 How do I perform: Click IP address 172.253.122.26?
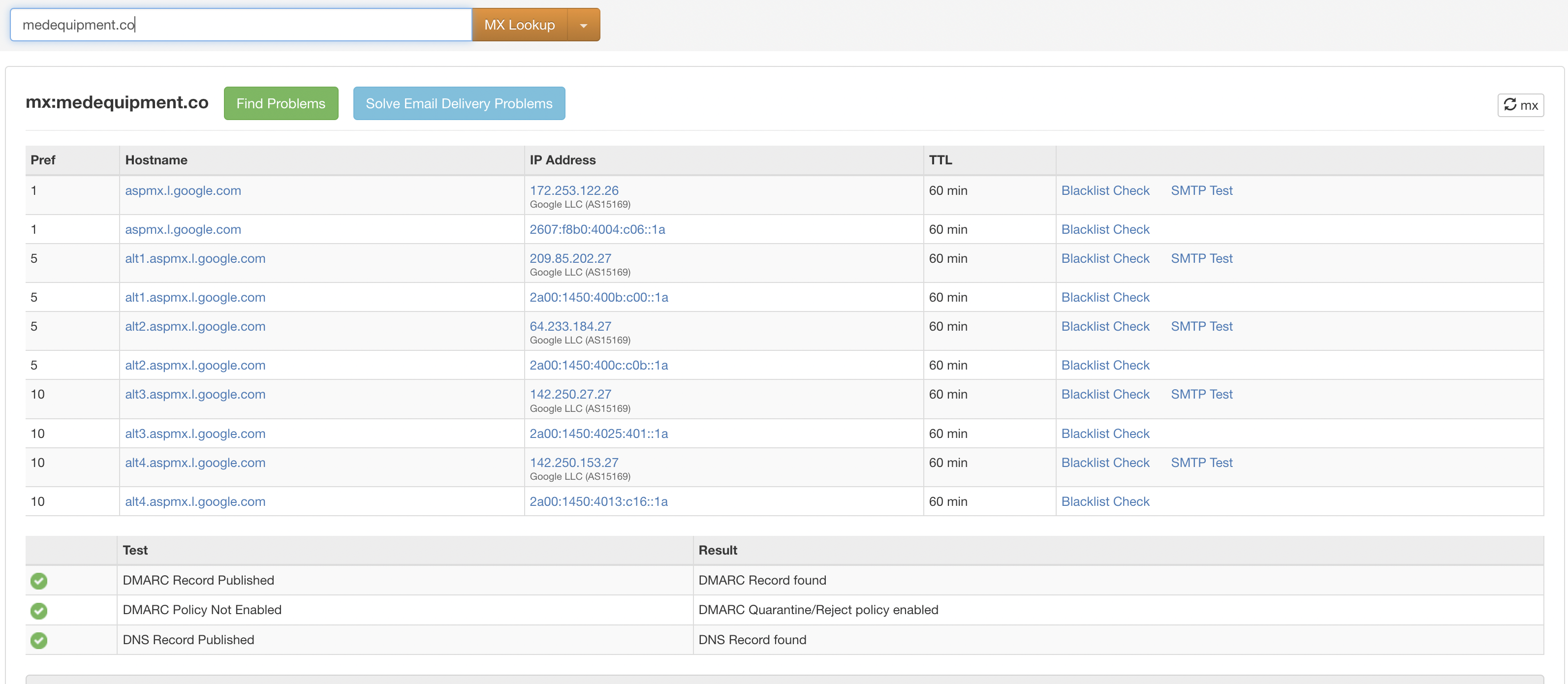574,190
